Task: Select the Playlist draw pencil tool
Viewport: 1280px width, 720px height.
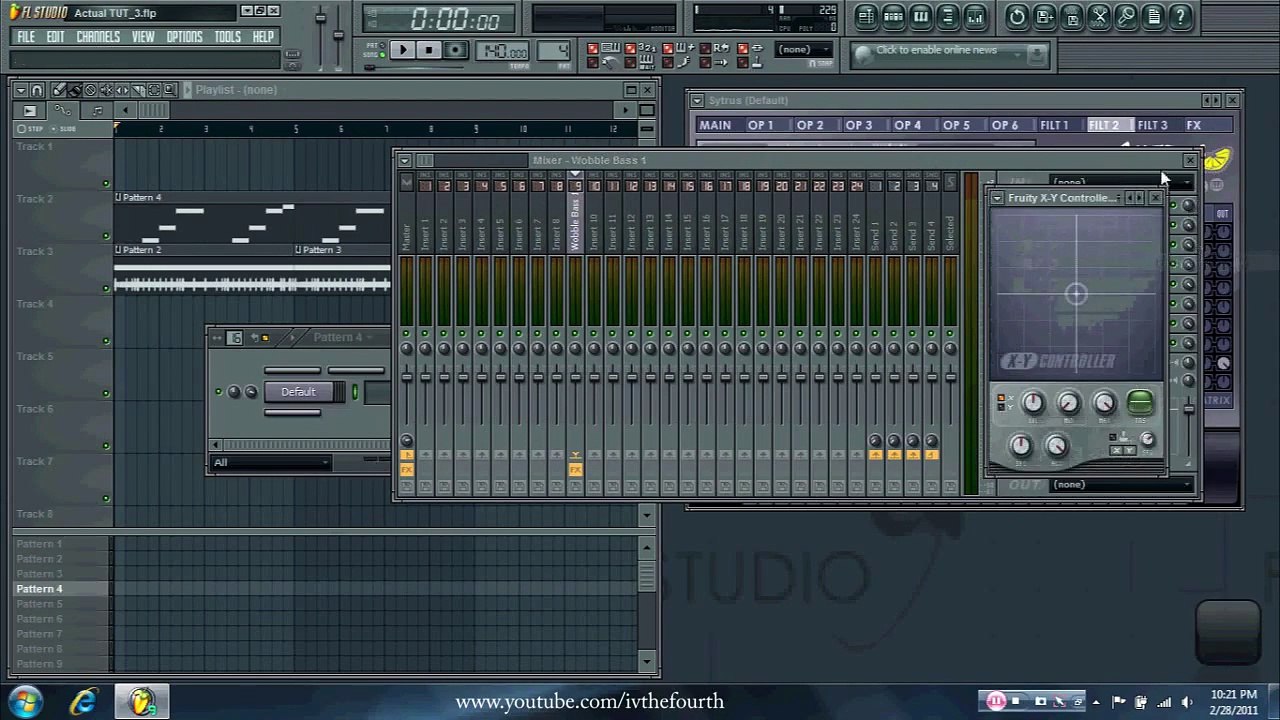Action: tap(58, 90)
